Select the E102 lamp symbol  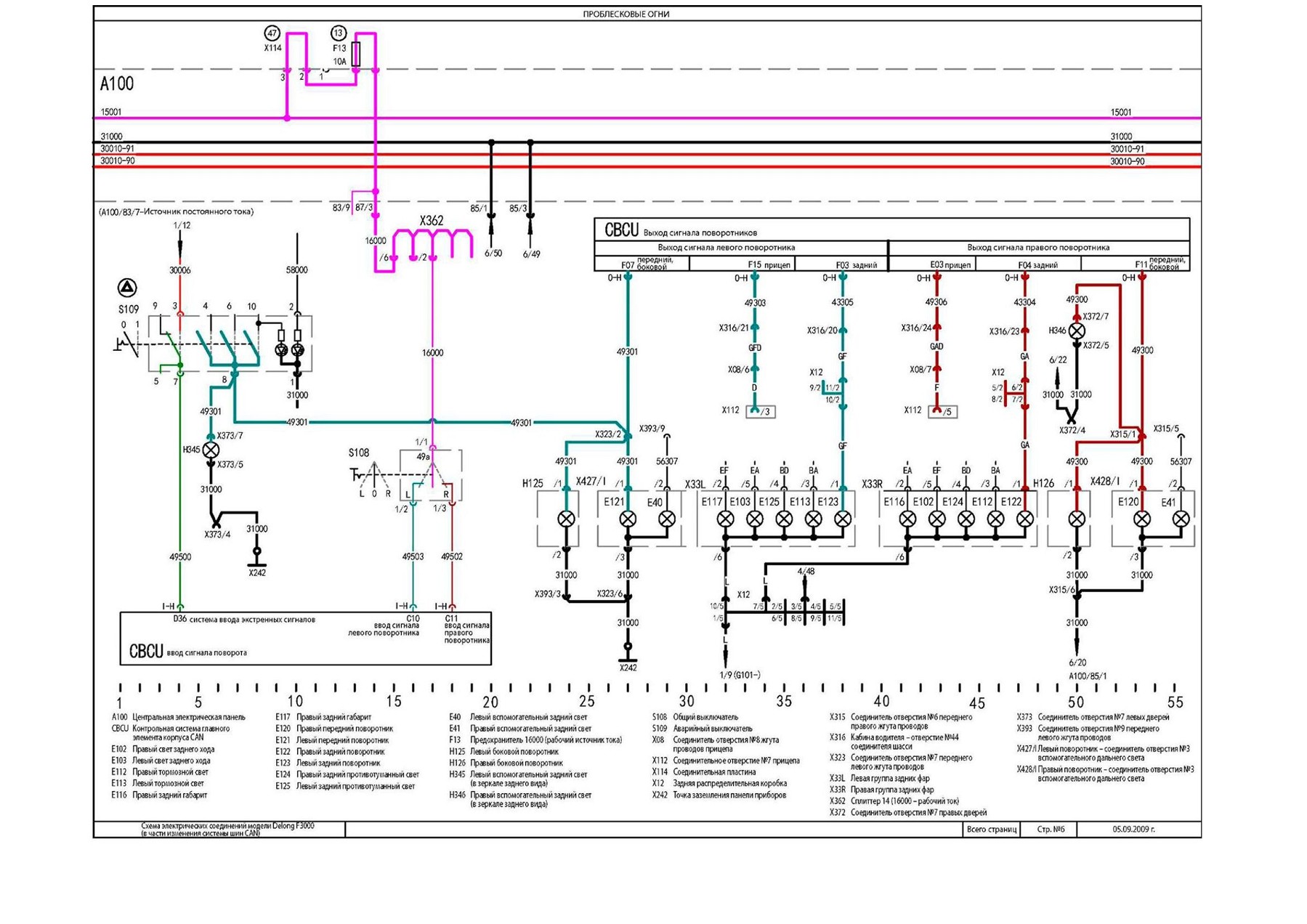[x=937, y=519]
